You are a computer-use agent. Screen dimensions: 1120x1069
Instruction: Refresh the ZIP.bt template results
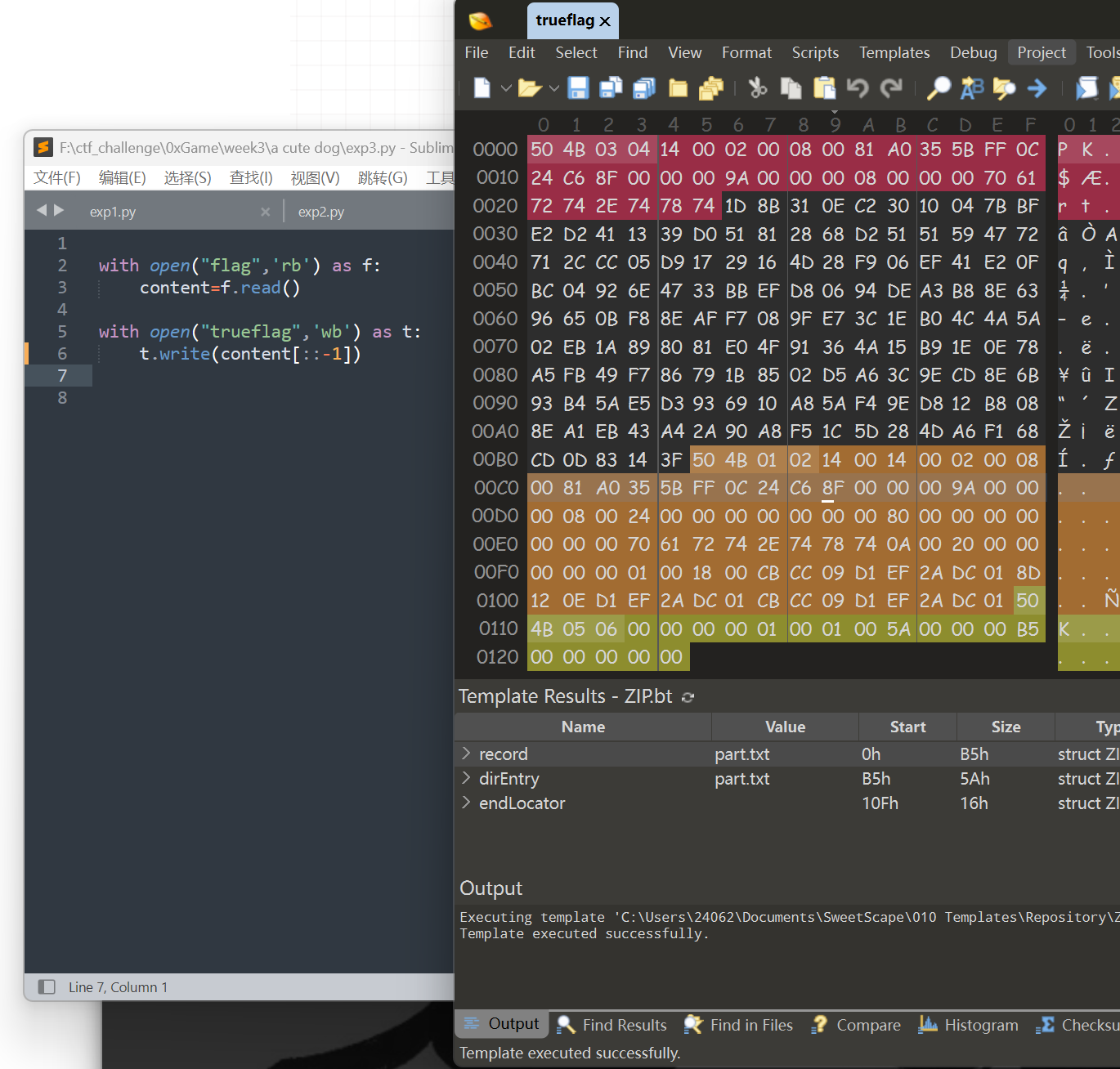pos(688,697)
